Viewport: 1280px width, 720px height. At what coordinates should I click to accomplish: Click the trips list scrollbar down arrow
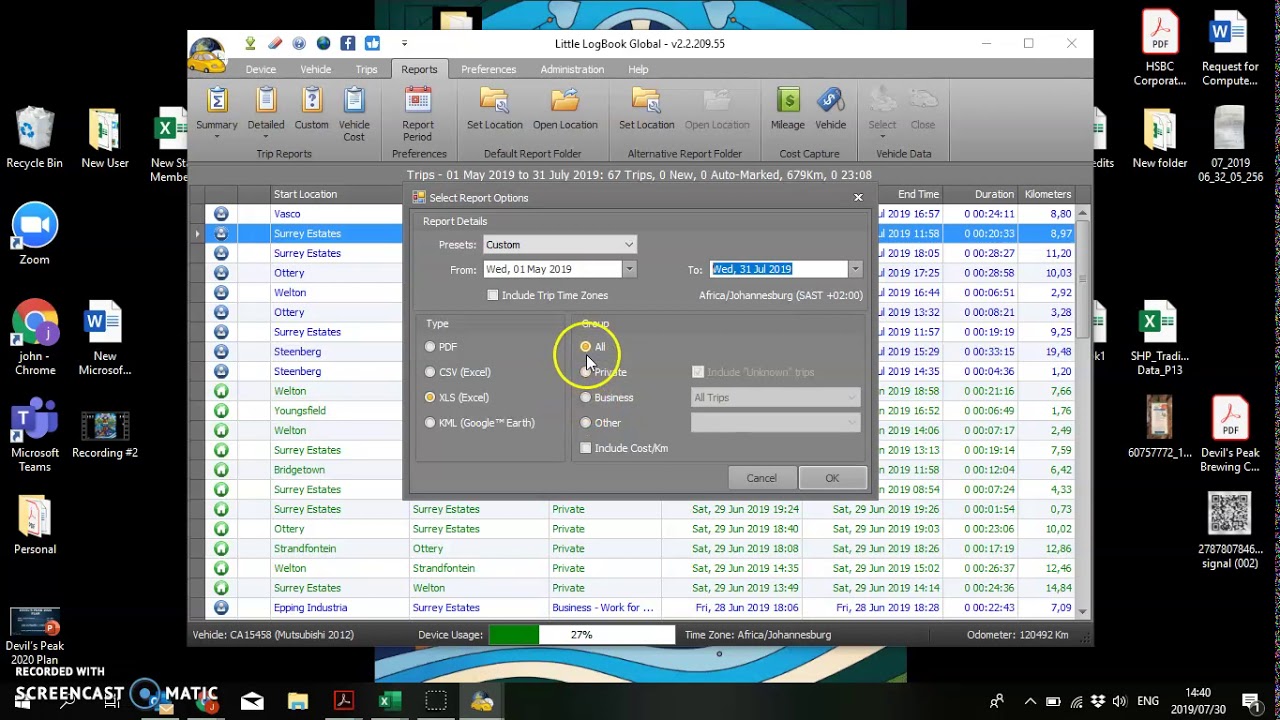[x=1082, y=610]
